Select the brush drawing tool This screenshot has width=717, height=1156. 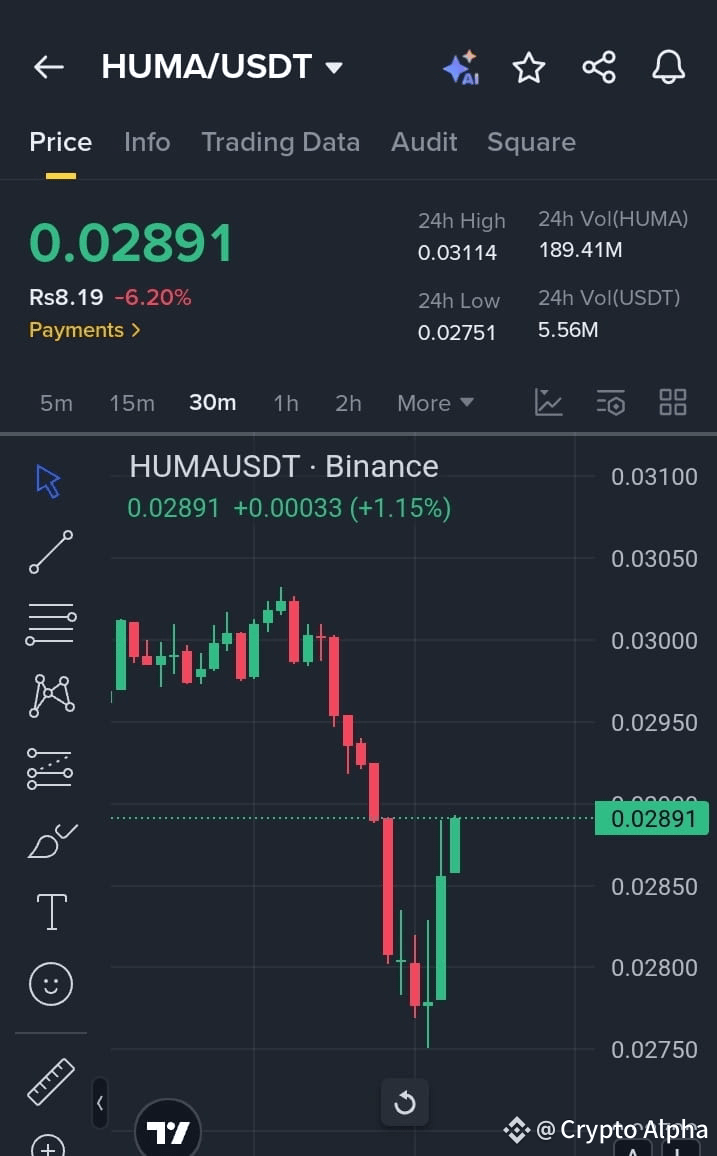[x=52, y=840]
